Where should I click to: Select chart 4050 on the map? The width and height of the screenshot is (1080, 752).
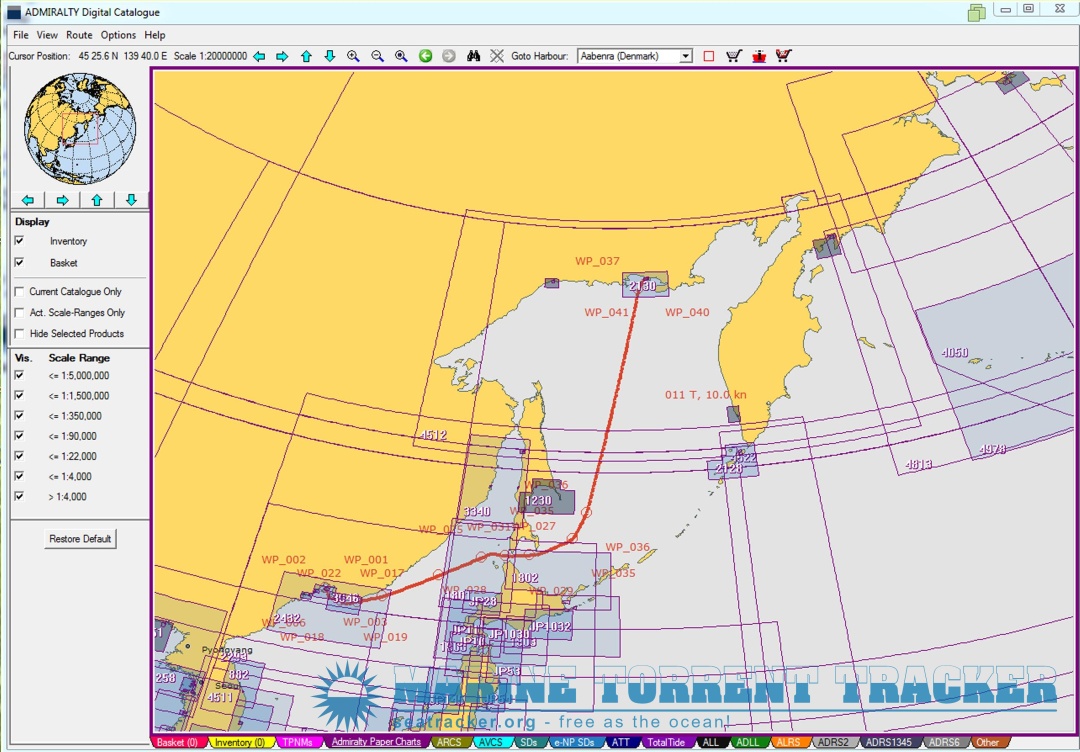[x=955, y=353]
